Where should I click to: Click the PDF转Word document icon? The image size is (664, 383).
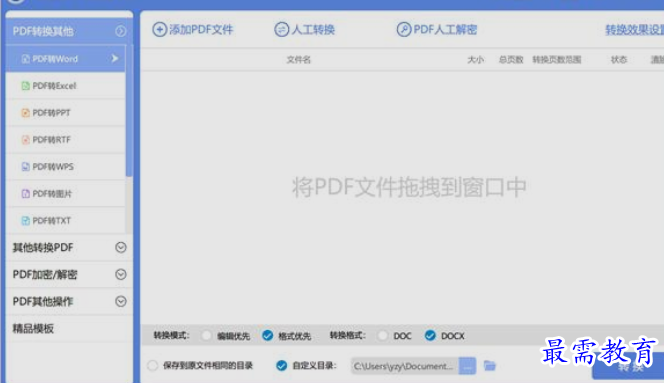26,59
